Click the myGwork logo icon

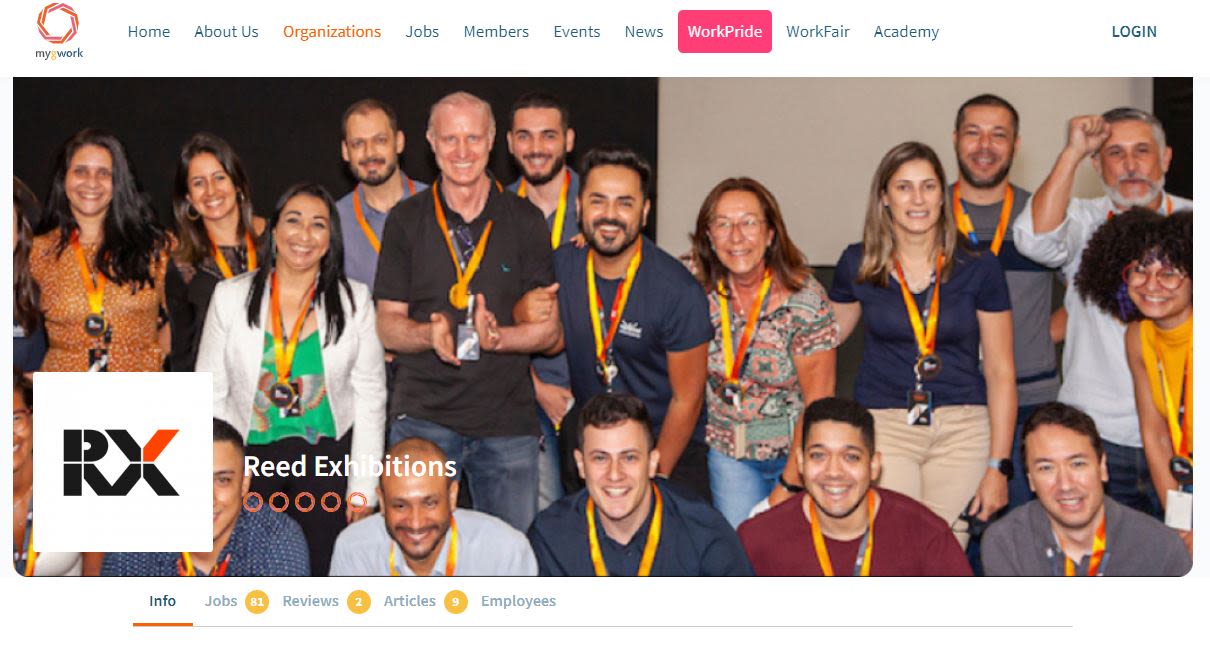point(58,31)
